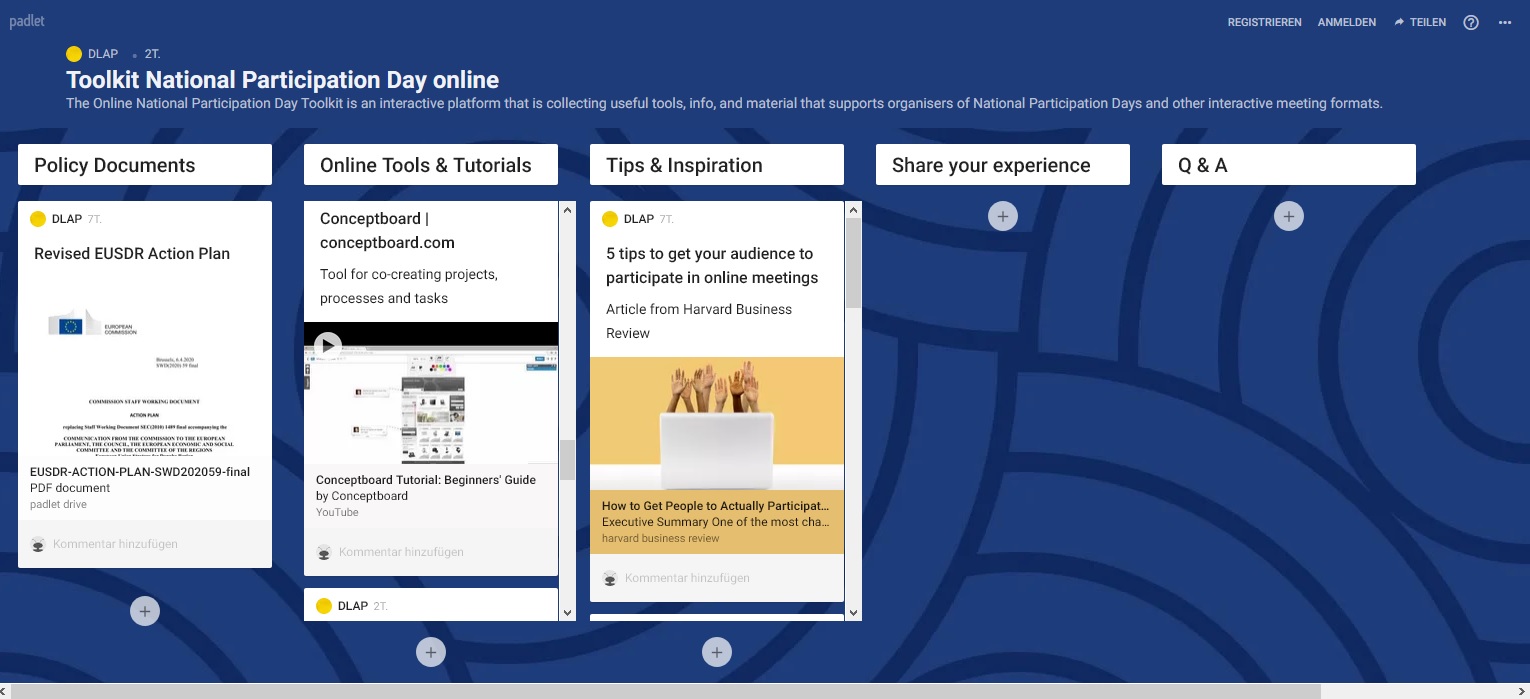Image resolution: width=1530 pixels, height=699 pixels.
Task: Open the three-dot more options menu
Action: click(x=1505, y=22)
